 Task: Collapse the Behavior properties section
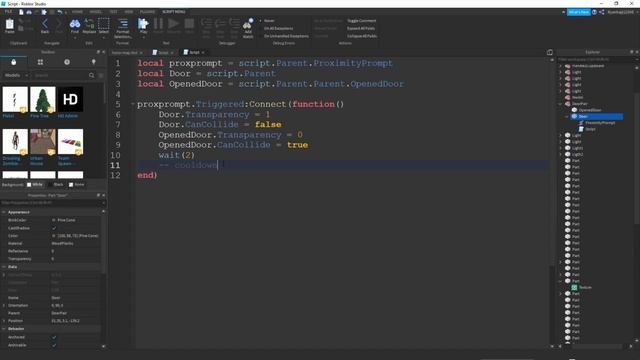[x=4, y=329]
